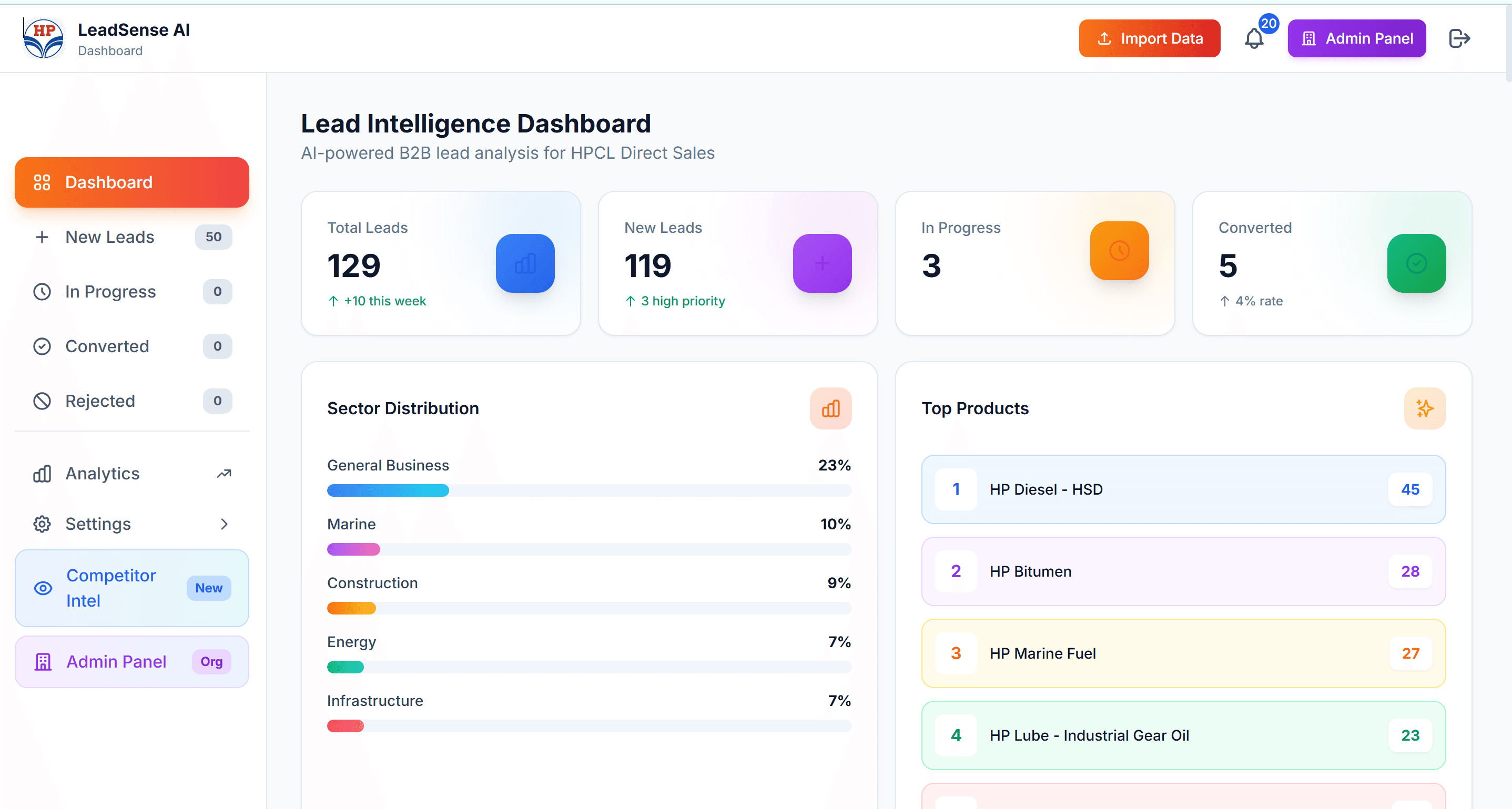The height and width of the screenshot is (809, 1512).
Task: Open the notifications bell
Action: [1254, 39]
